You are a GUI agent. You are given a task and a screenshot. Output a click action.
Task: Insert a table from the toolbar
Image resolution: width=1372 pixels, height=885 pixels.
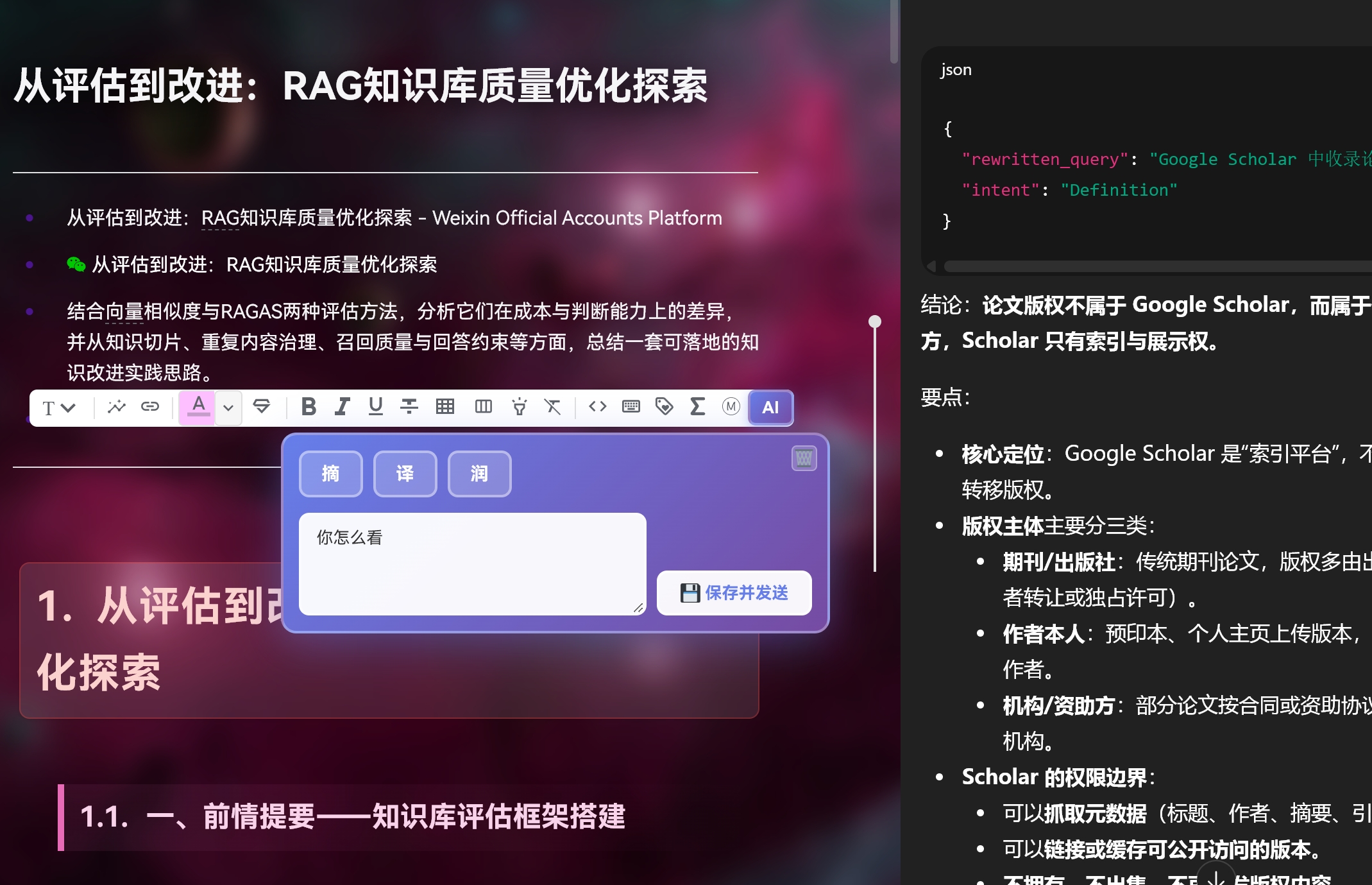click(x=445, y=407)
